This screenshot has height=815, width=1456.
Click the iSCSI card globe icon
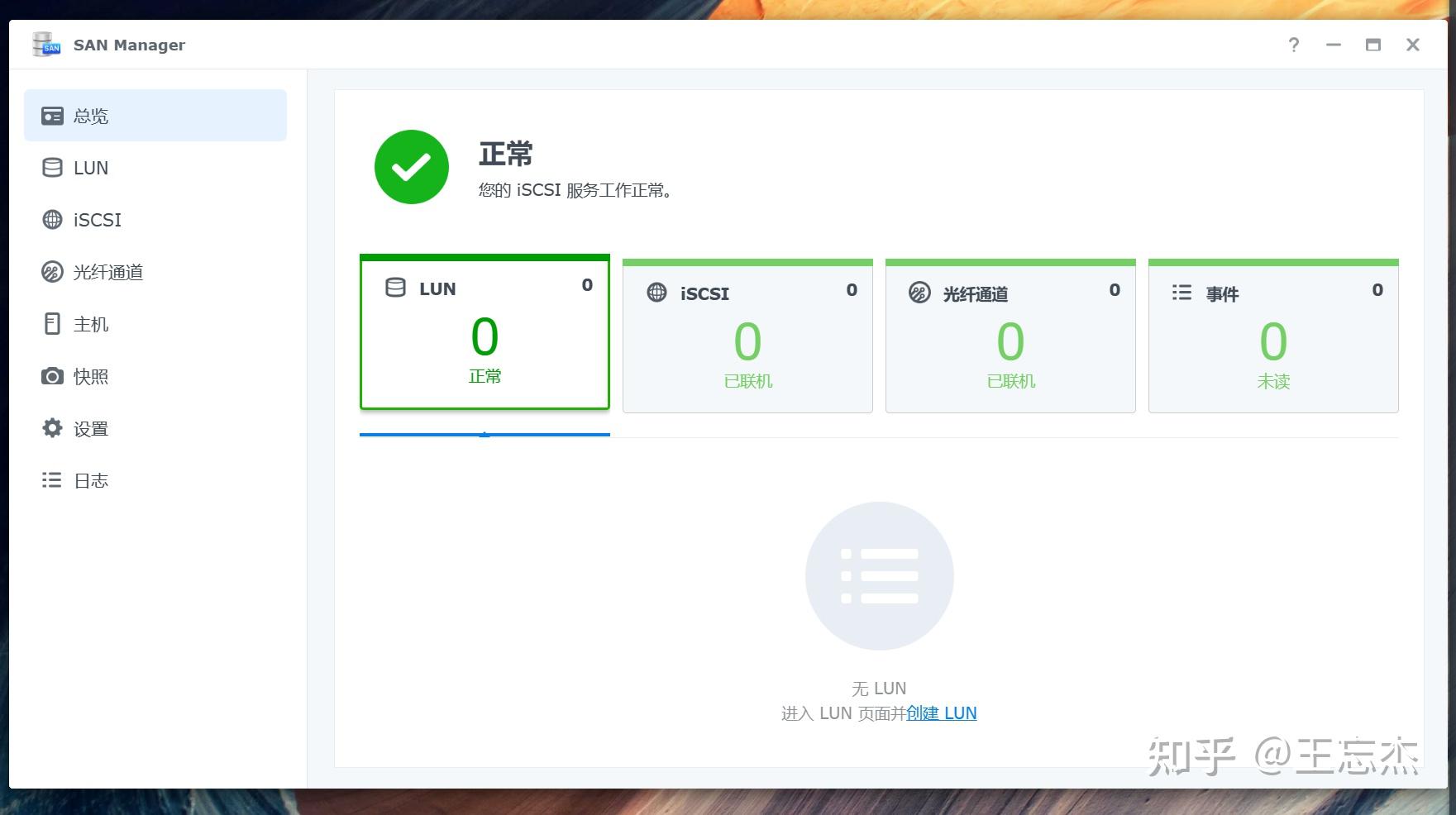coord(657,293)
